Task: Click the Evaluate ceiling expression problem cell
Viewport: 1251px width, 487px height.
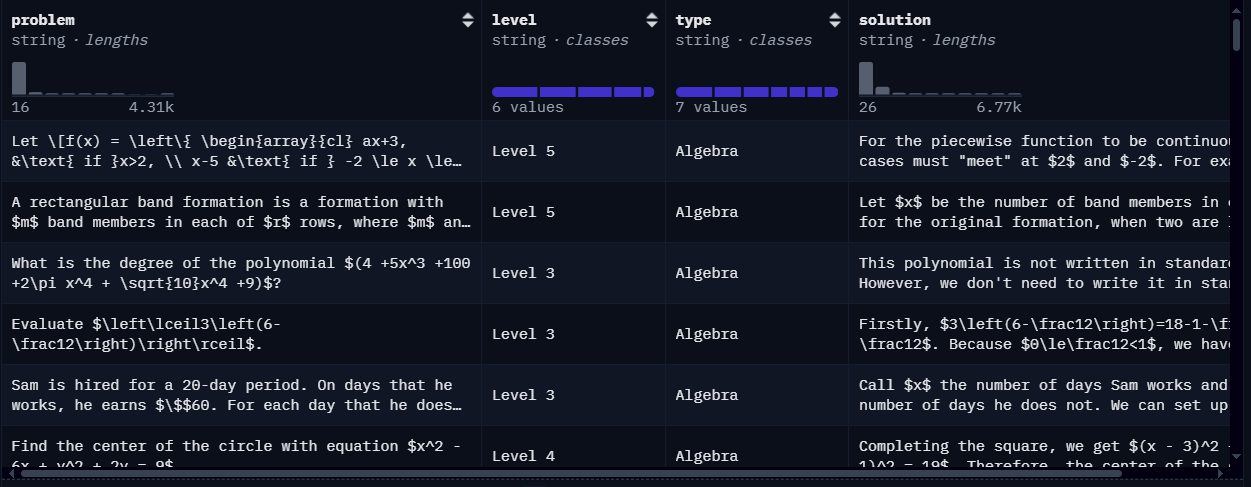Action: click(x=241, y=334)
